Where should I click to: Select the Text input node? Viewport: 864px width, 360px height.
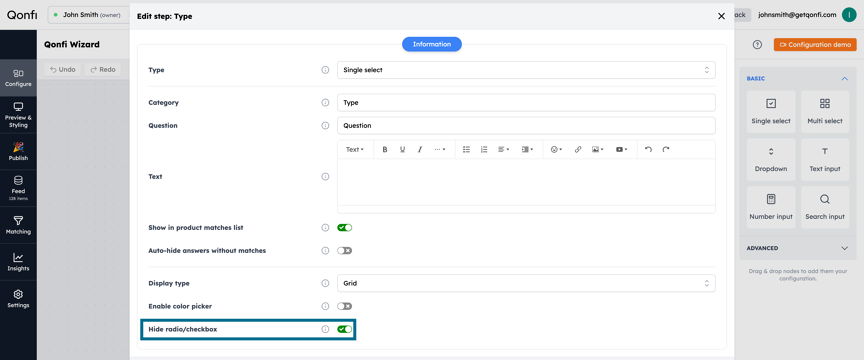point(825,159)
